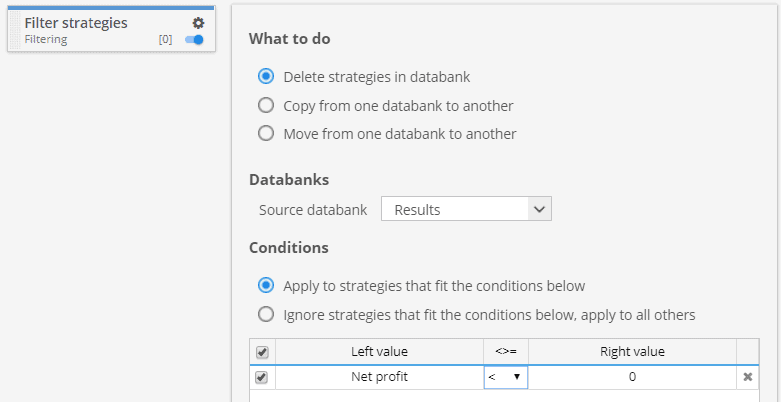The image size is (781, 402).
Task: Click the Left value column header
Action: (380, 352)
